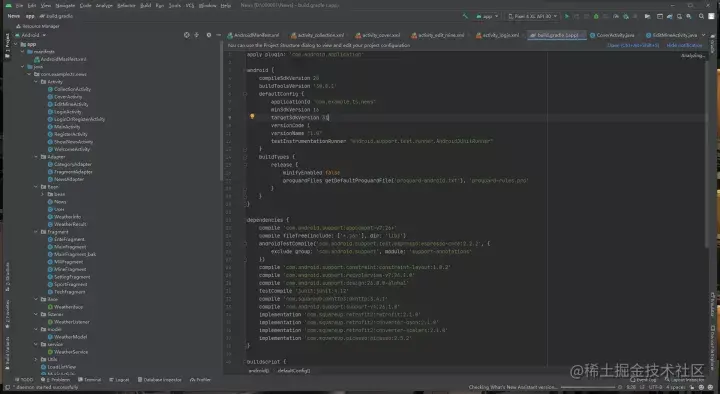This screenshot has height=394, width=720.
Task: Open Project panel settings gear
Action: [208, 35]
